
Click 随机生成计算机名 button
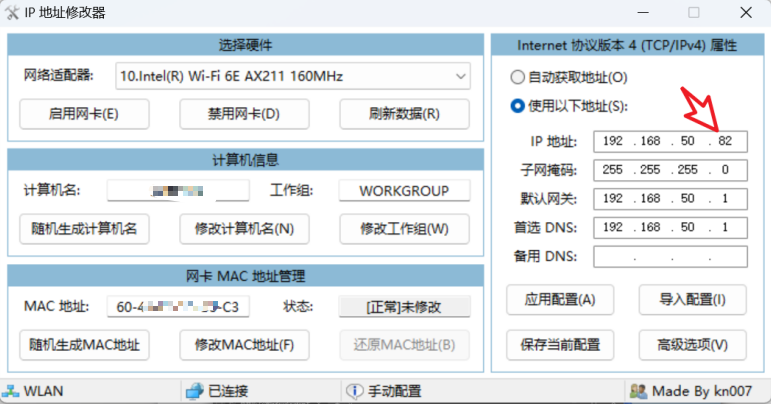tap(84, 229)
